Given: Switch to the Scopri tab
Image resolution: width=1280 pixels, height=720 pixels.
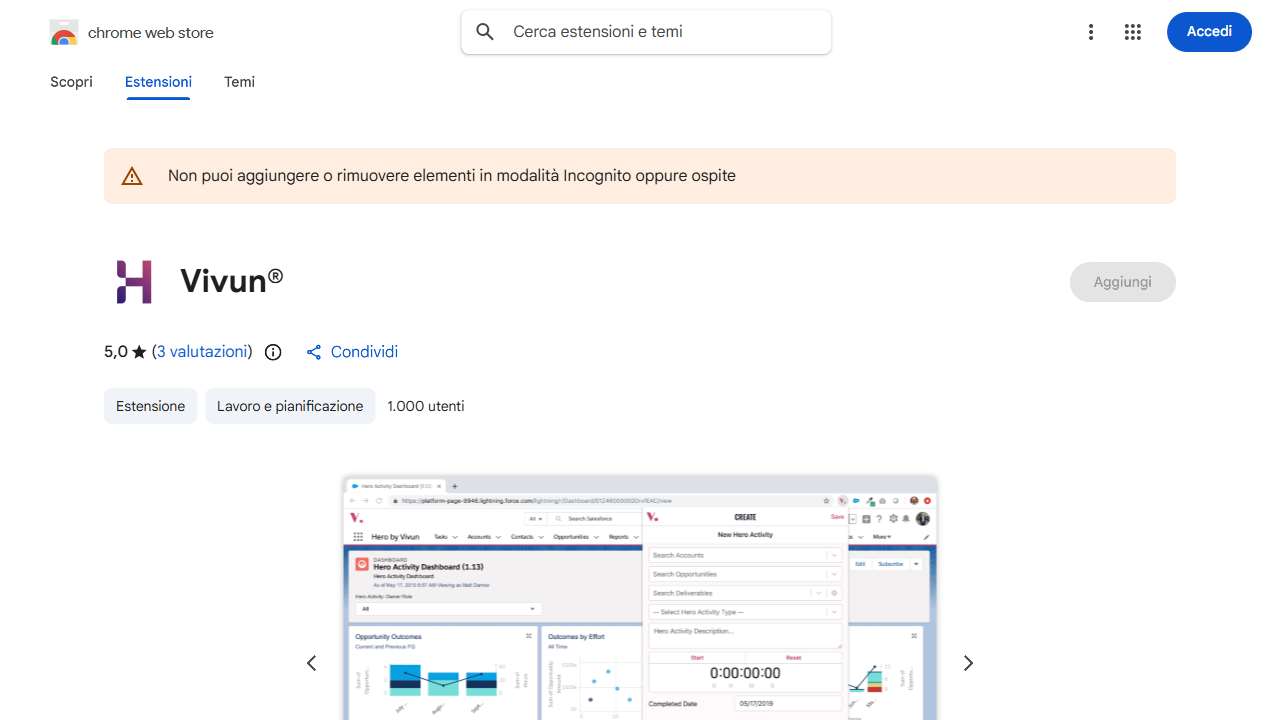Looking at the screenshot, I should [x=71, y=82].
